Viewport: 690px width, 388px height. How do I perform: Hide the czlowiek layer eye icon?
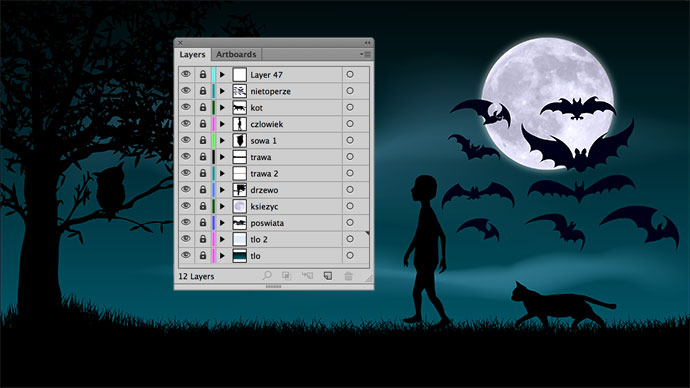(186, 124)
